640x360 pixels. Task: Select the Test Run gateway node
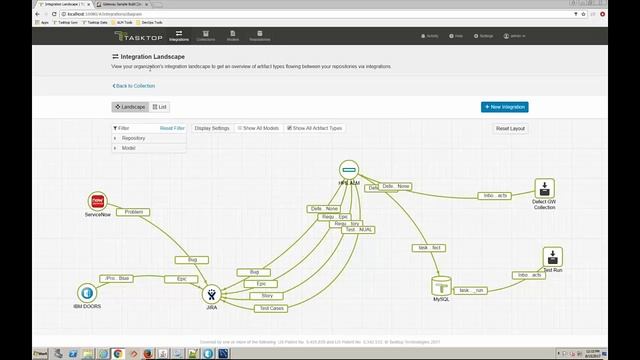pos(553,257)
